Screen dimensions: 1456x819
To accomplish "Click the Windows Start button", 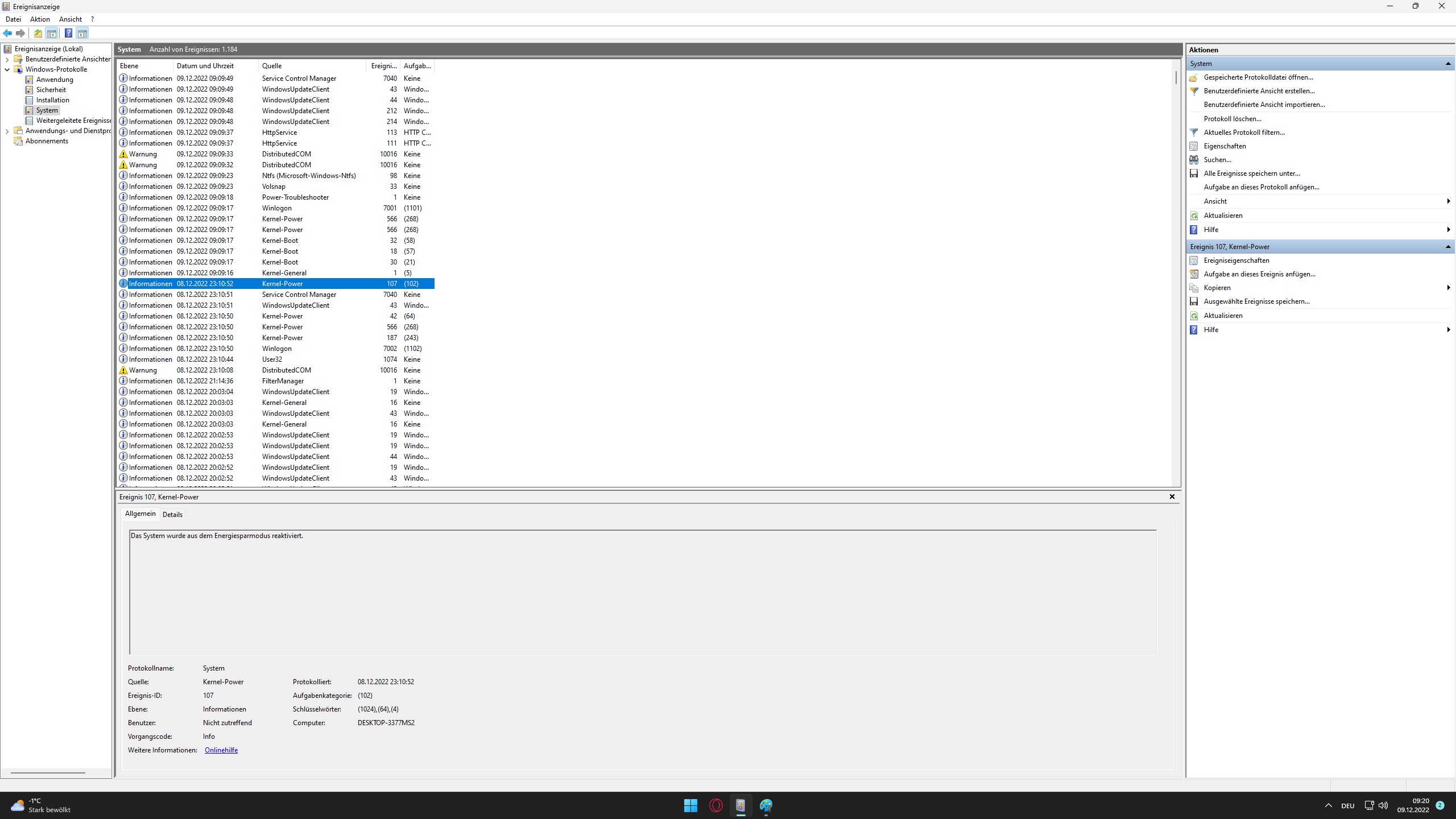I will (690, 805).
